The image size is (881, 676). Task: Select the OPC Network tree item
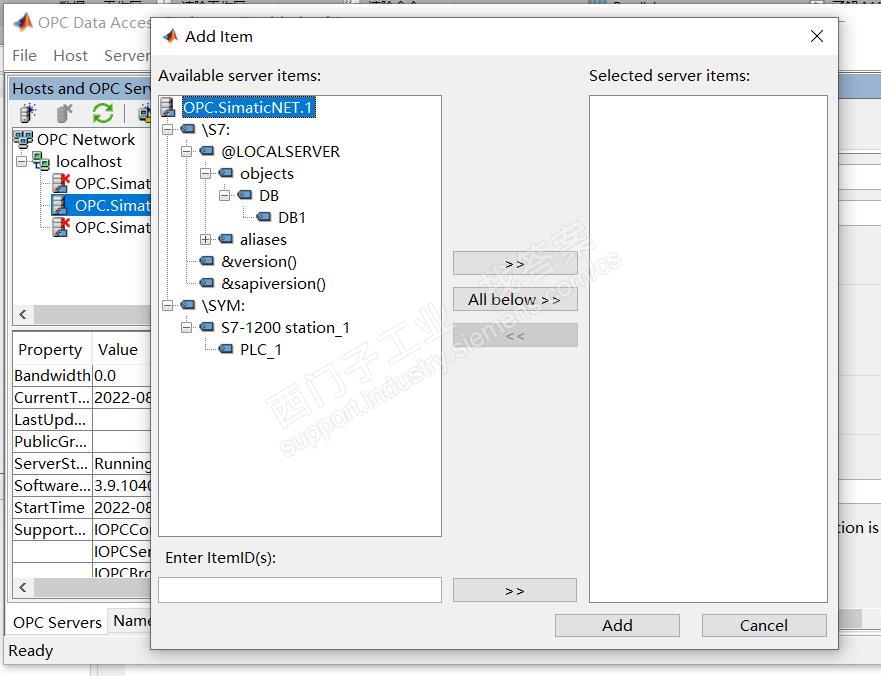coord(86,139)
